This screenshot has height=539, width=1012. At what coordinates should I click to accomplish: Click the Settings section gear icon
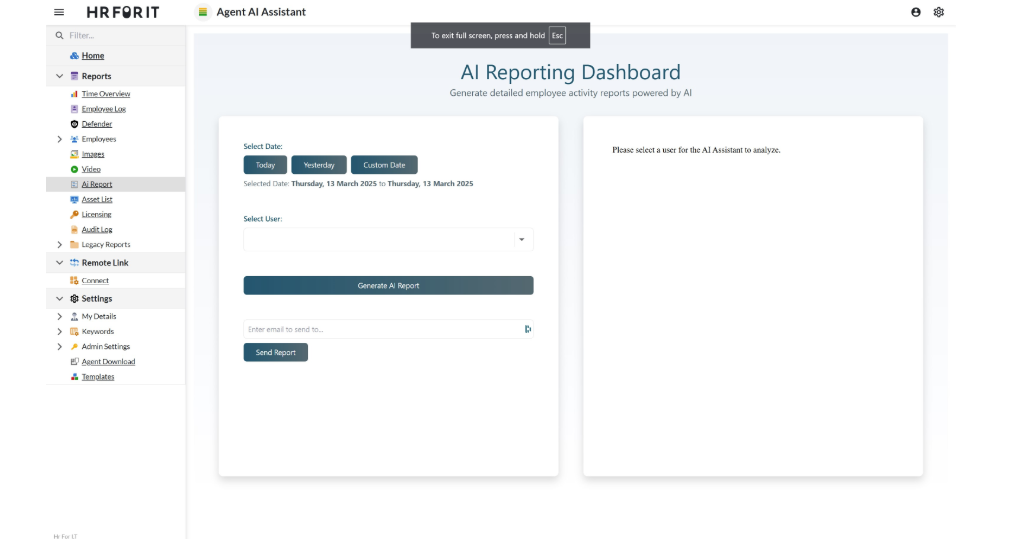[x=74, y=299]
